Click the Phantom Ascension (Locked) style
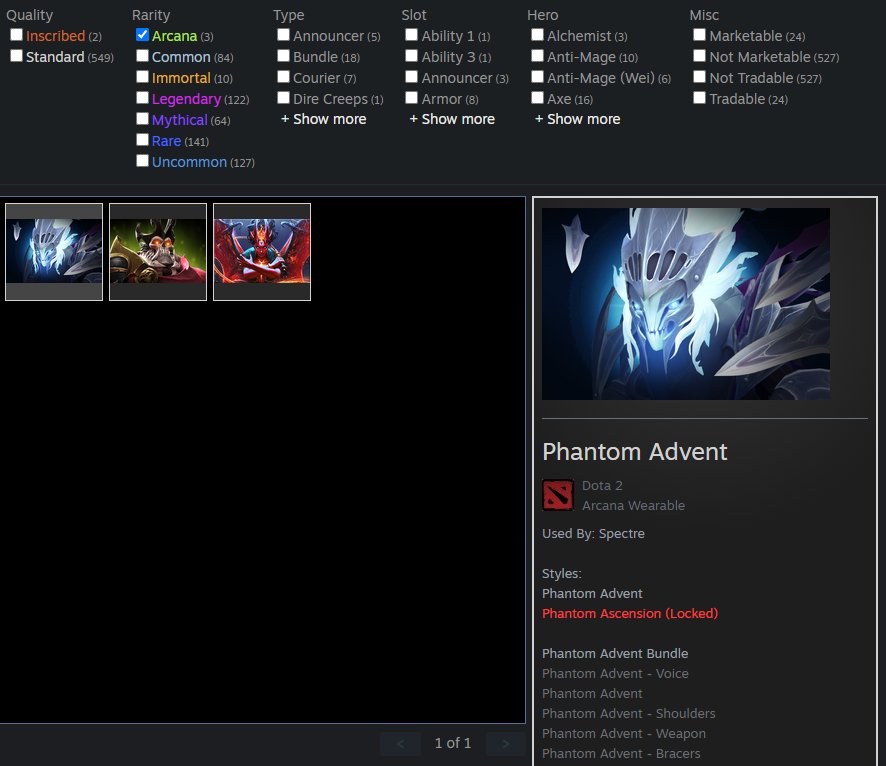The height and width of the screenshot is (766, 886). tap(630, 613)
